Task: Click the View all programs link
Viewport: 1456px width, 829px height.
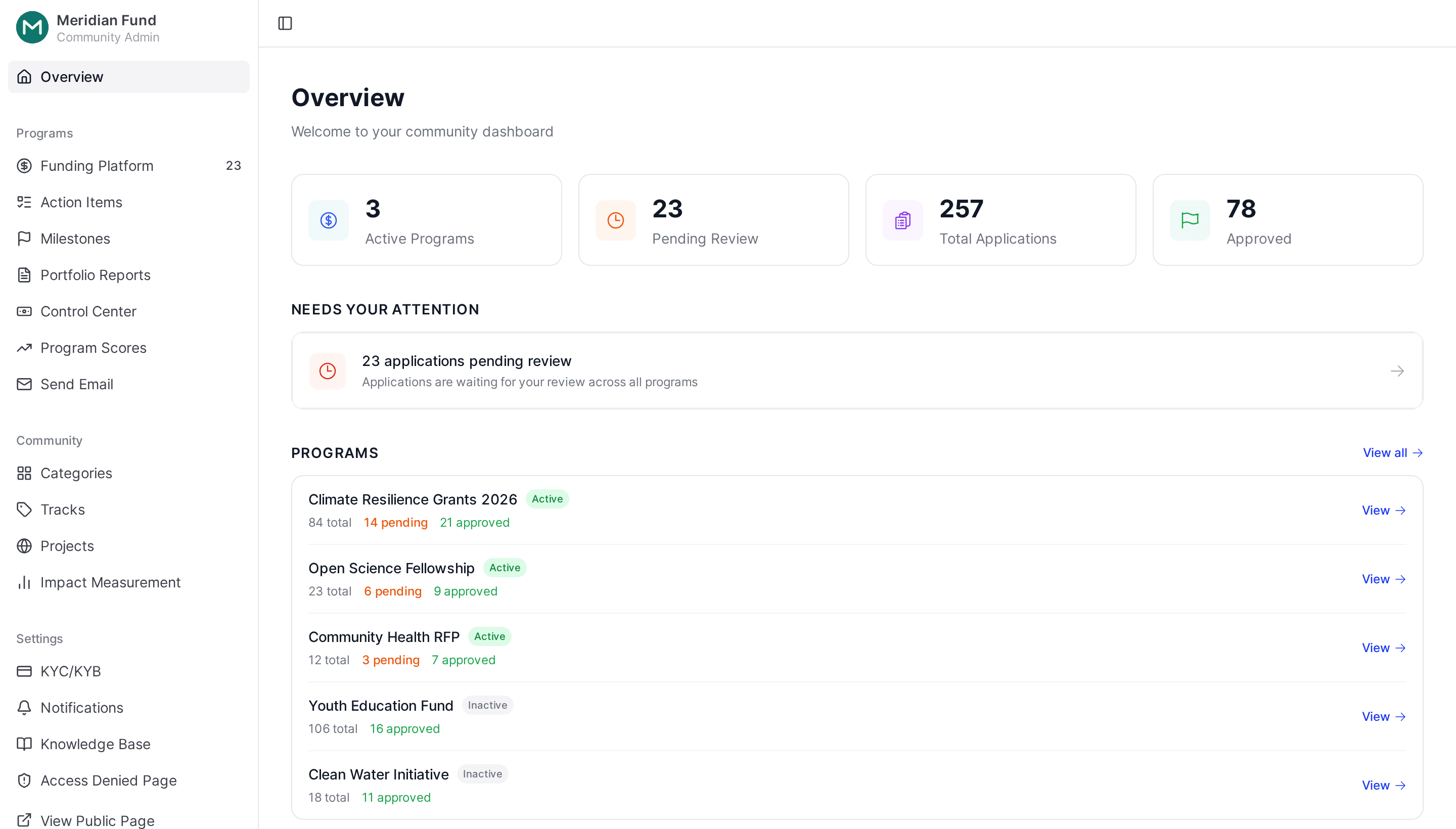Action: [1392, 453]
